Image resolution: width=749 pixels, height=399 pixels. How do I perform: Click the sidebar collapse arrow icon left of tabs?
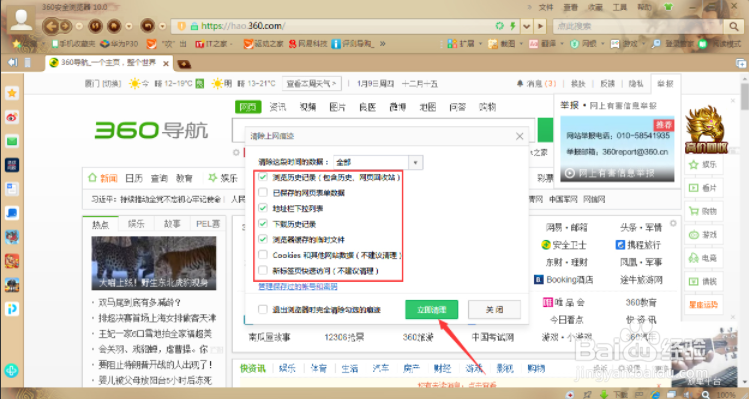(x=13, y=62)
